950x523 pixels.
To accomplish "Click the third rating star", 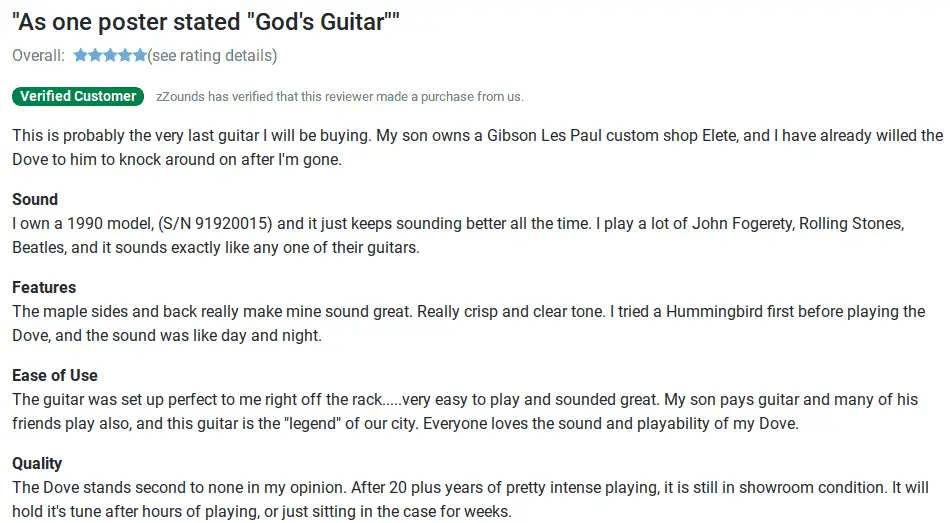I will point(110,56).
